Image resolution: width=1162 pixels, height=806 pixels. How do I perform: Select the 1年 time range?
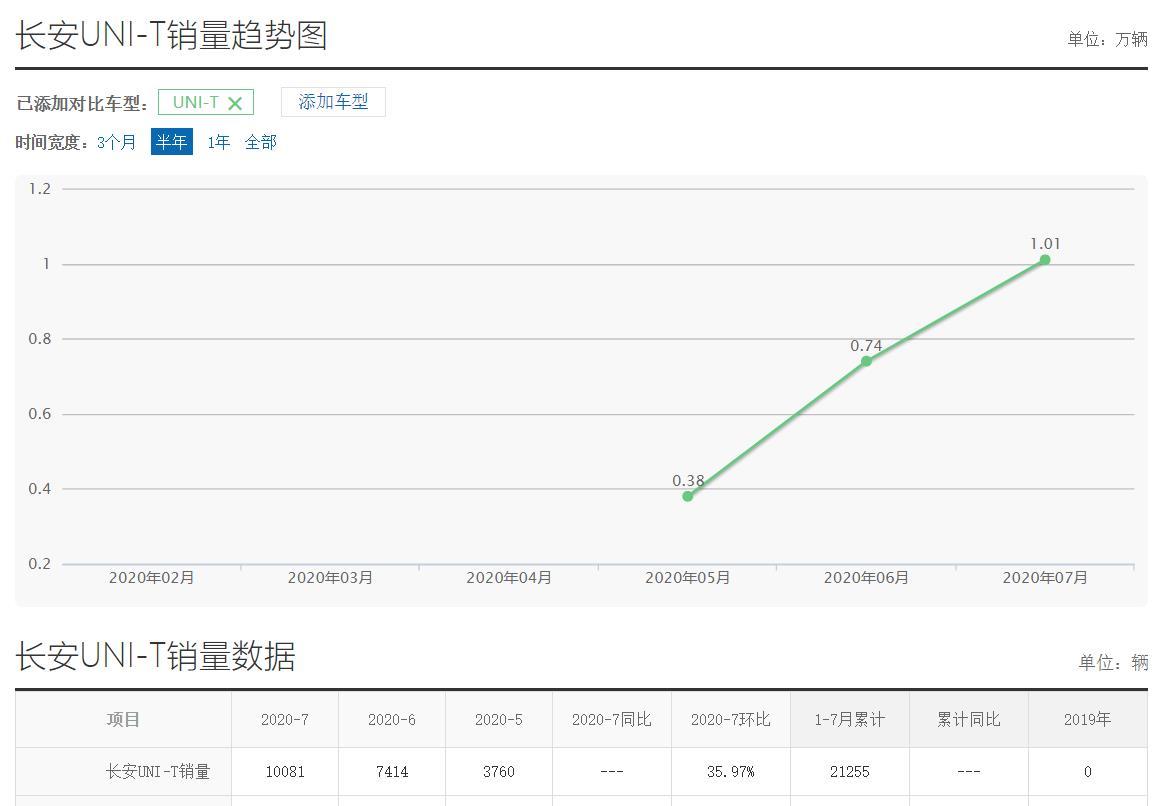[x=219, y=142]
